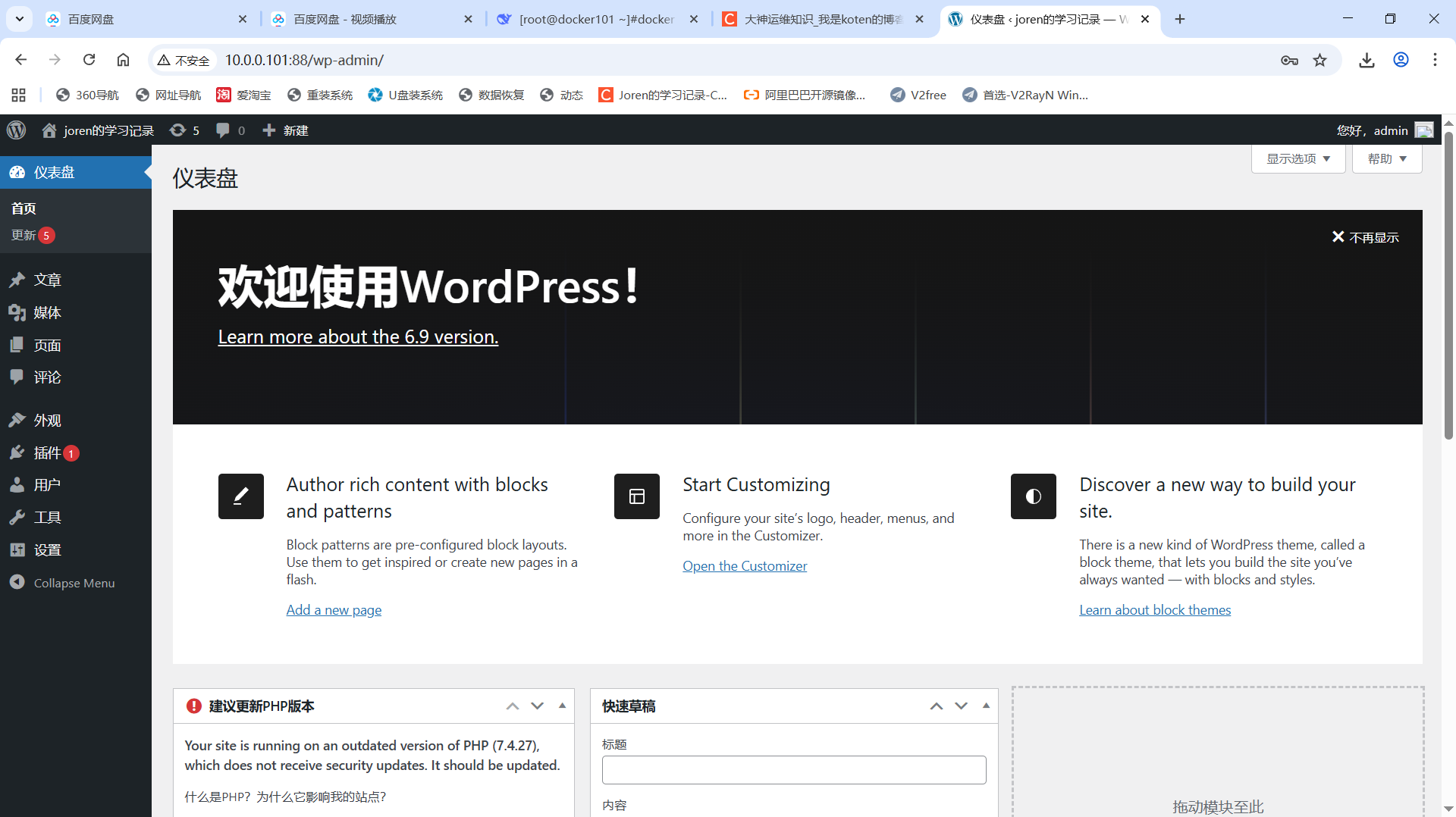Click the 页面 pages icon in sidebar
The height and width of the screenshot is (817, 1456).
(x=17, y=345)
